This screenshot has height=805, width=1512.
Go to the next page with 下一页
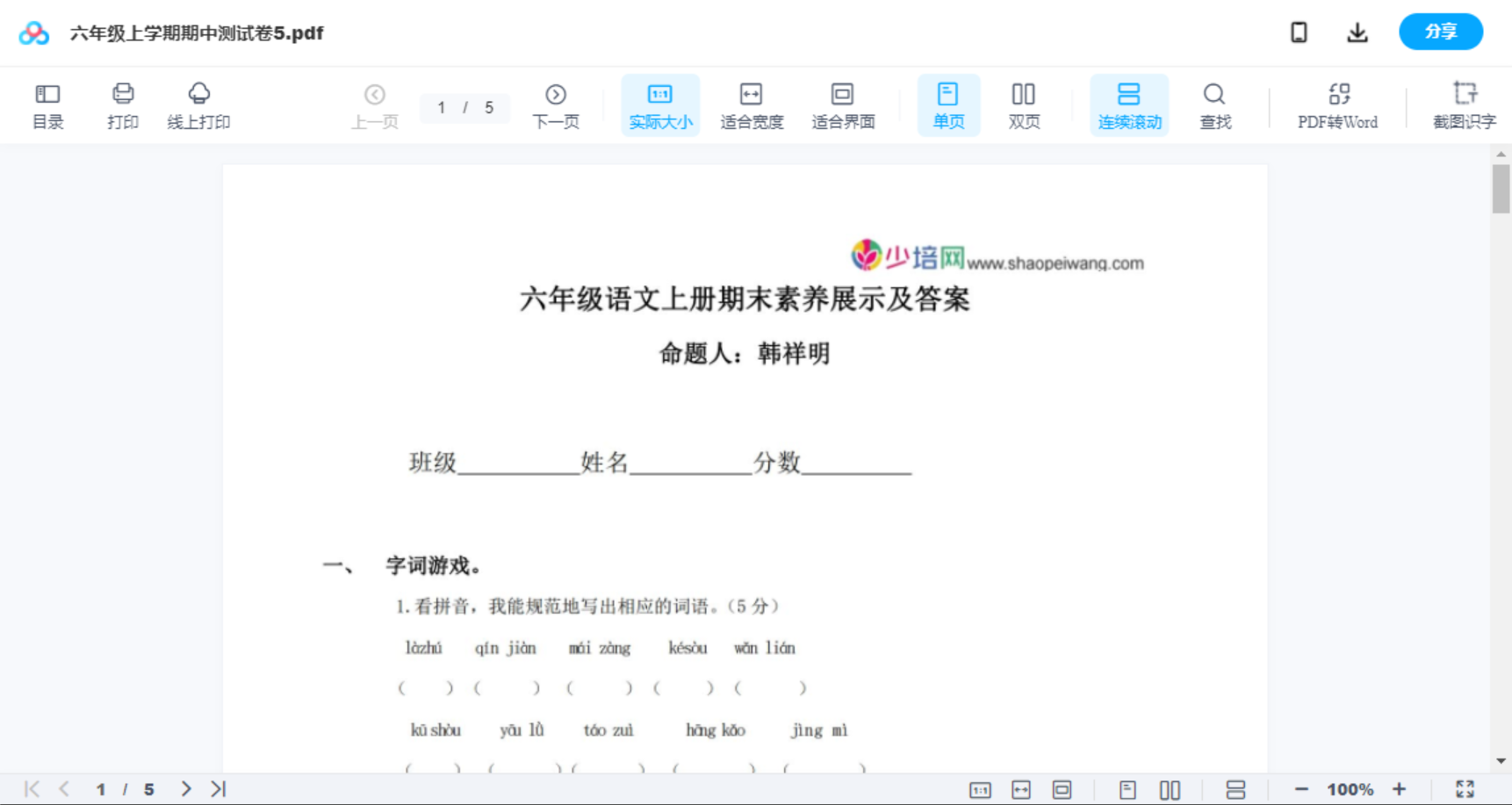pyautogui.click(x=556, y=104)
